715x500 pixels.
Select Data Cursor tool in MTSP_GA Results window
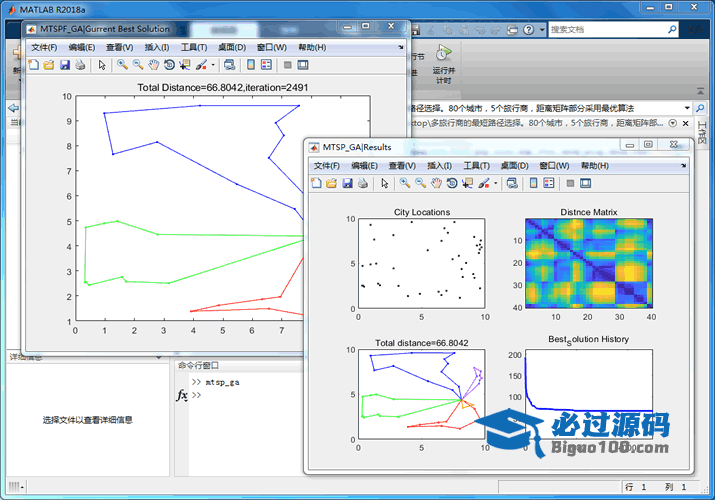tap(467, 183)
